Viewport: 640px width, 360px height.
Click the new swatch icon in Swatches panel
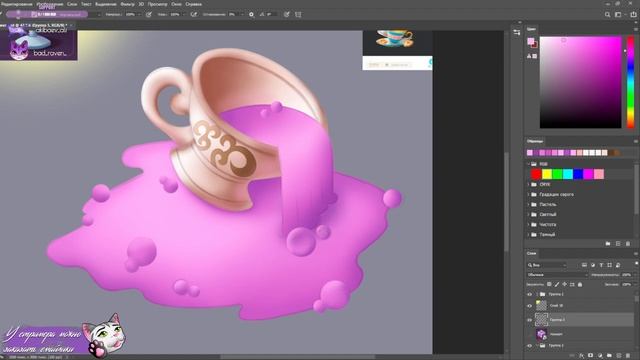click(x=618, y=244)
